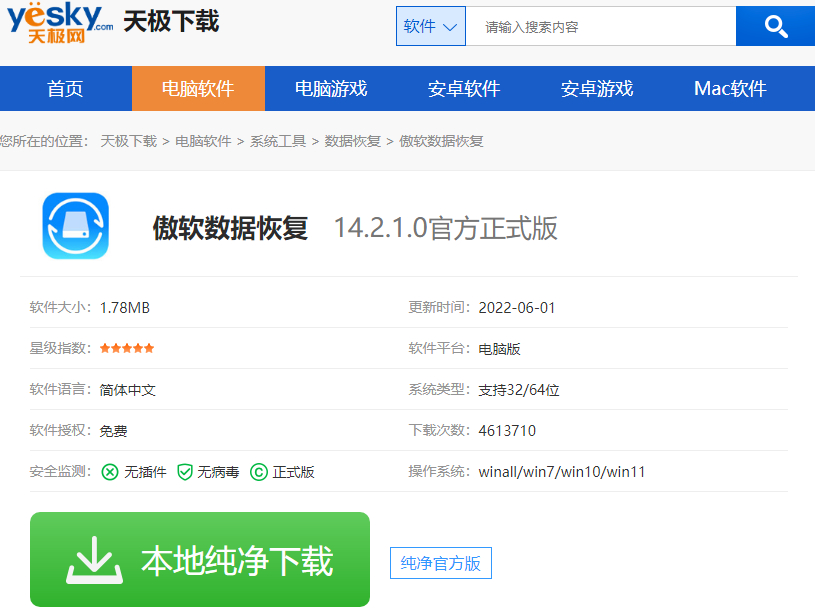Click the 电脑软件 breadcrumb link

[x=203, y=141]
